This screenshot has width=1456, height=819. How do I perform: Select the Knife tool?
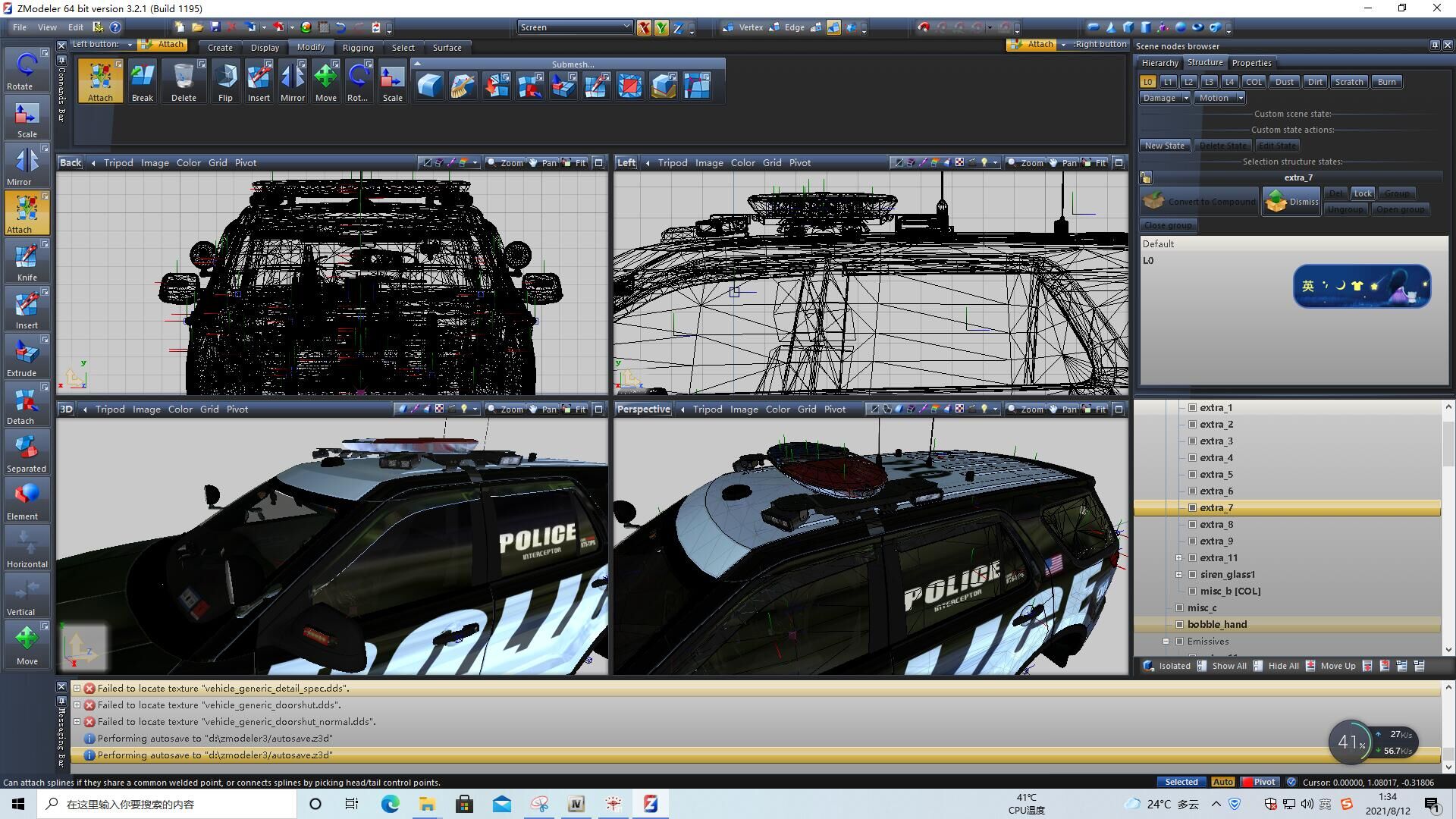click(27, 261)
